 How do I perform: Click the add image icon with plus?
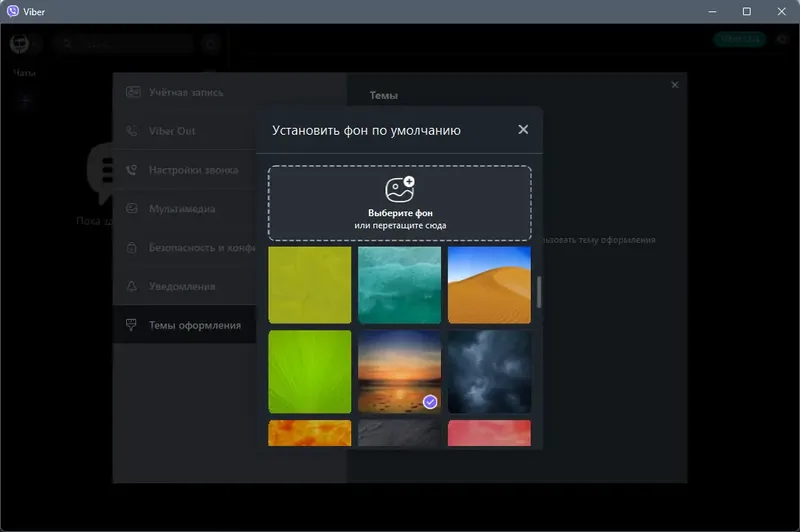click(399, 189)
